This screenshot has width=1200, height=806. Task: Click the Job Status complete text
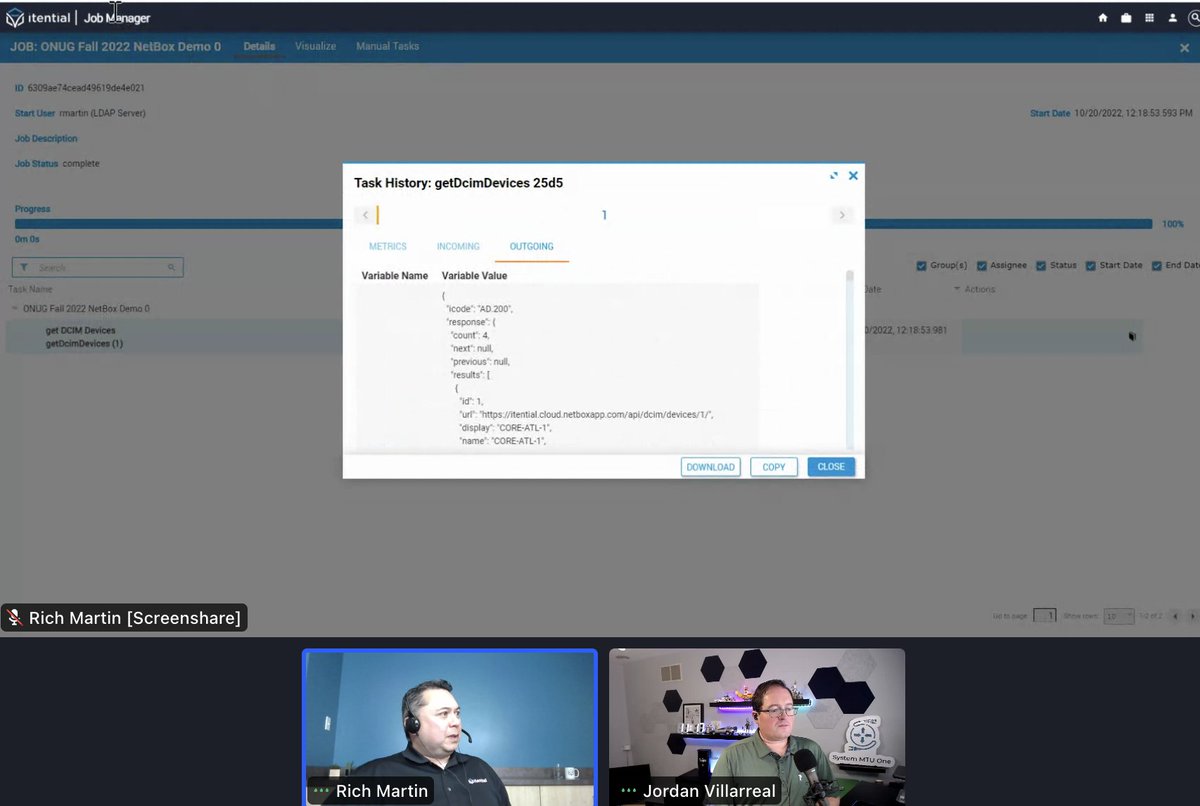(81, 163)
